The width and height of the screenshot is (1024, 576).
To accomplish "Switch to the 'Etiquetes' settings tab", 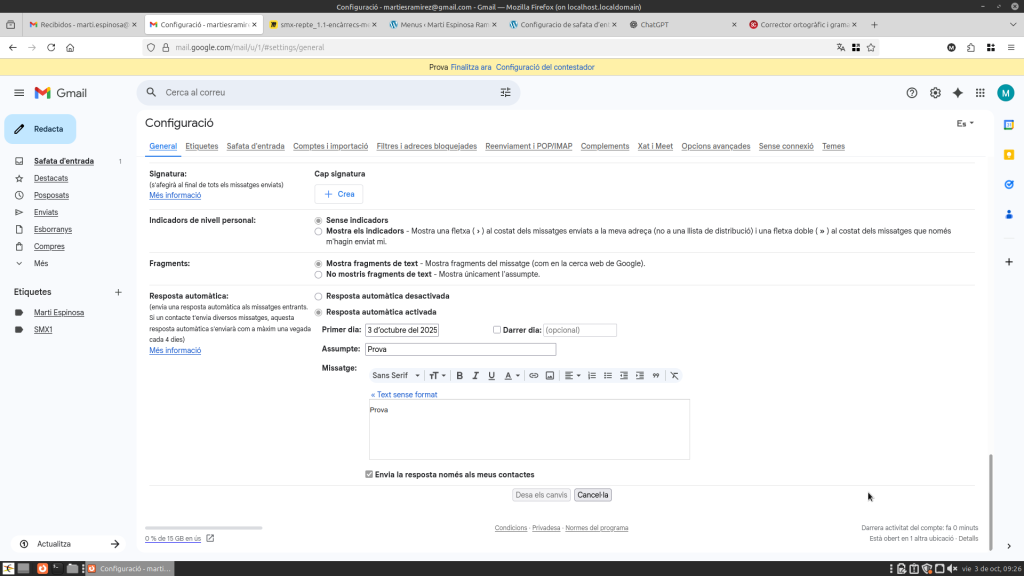I will pos(202,146).
